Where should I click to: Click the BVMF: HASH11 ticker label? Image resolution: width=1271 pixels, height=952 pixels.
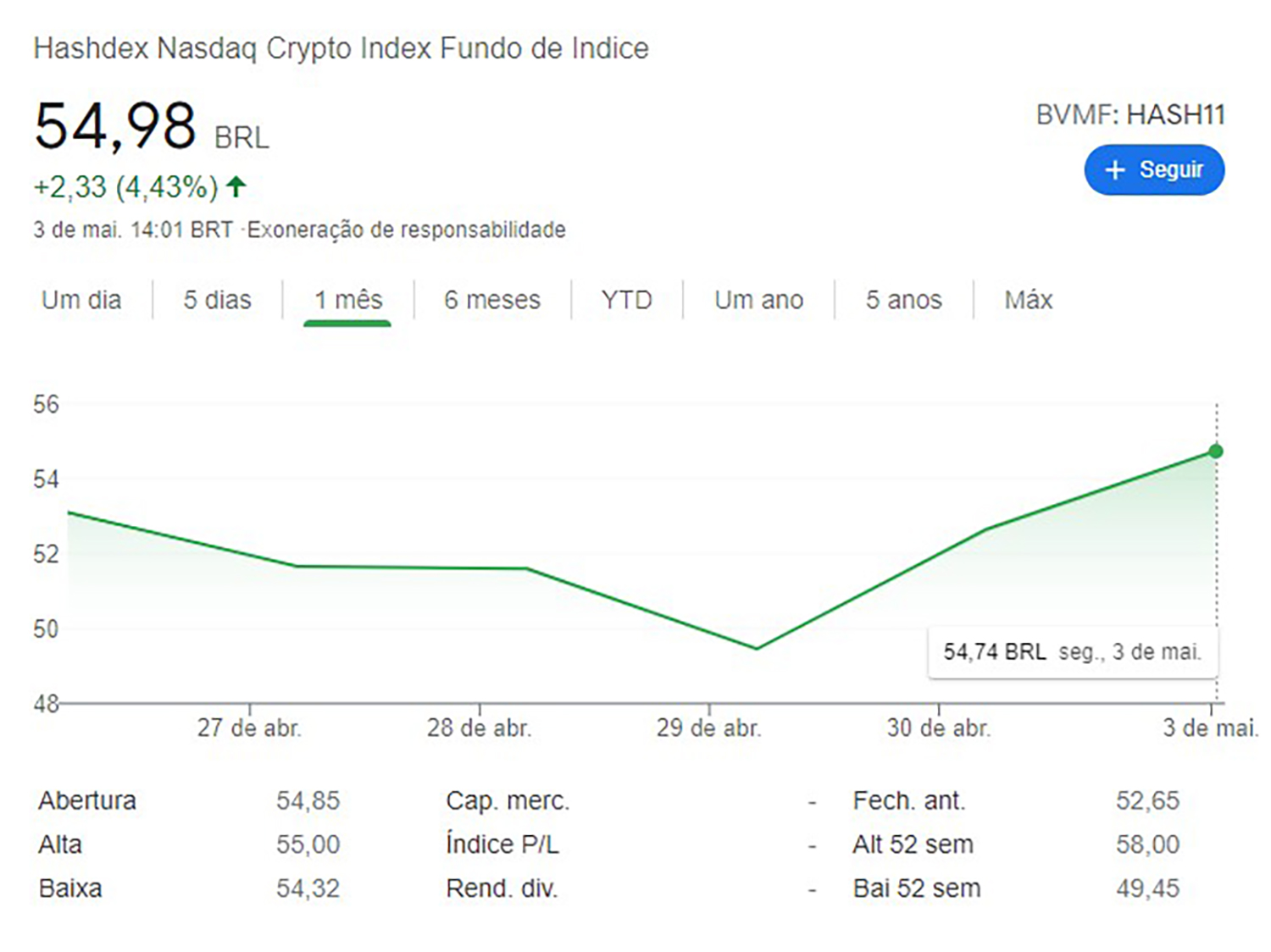click(1130, 115)
